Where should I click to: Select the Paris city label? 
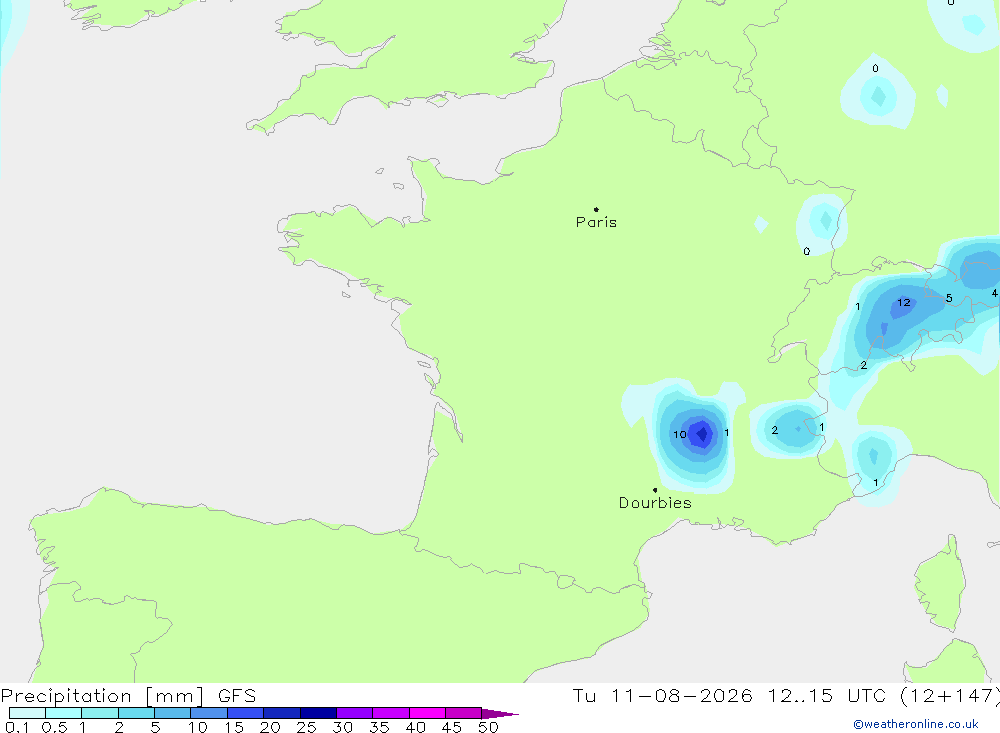tap(596, 222)
